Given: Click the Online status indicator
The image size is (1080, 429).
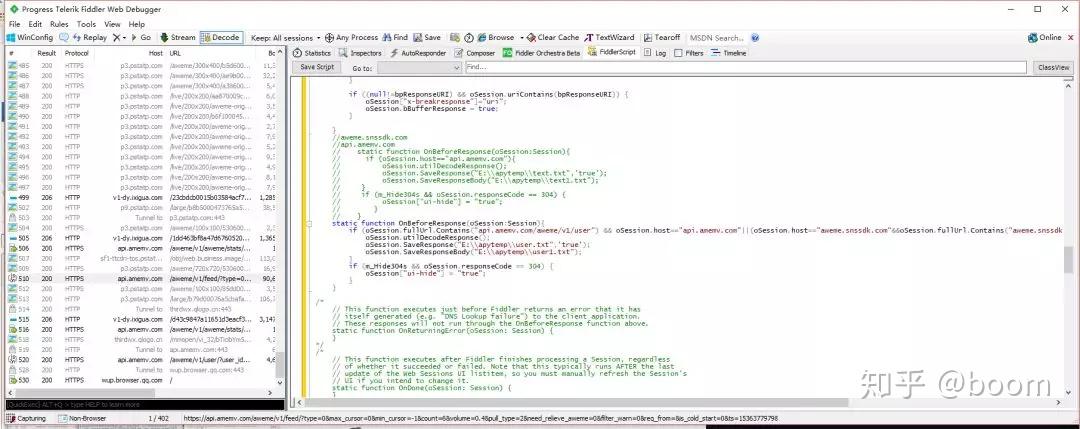Looking at the screenshot, I should [1044, 37].
